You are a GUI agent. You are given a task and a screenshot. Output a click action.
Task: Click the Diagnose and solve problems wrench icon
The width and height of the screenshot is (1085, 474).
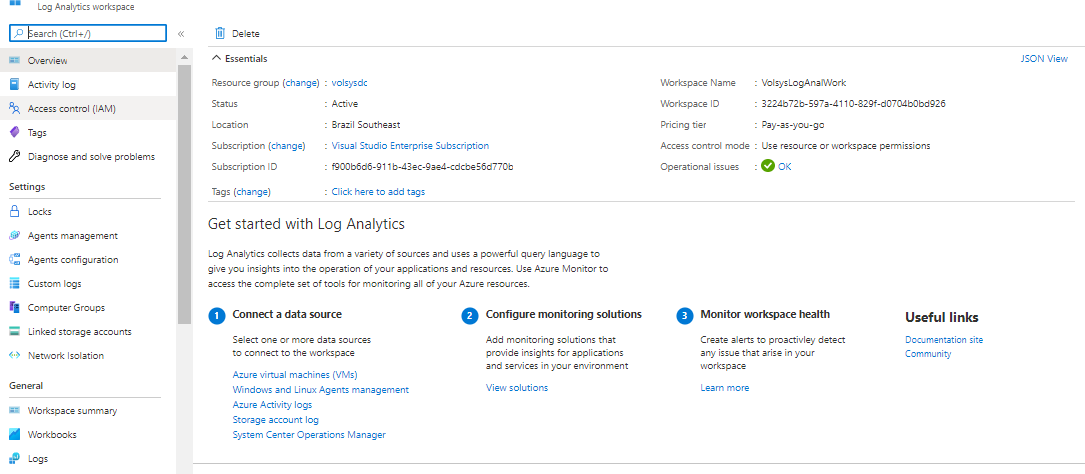[x=14, y=156]
